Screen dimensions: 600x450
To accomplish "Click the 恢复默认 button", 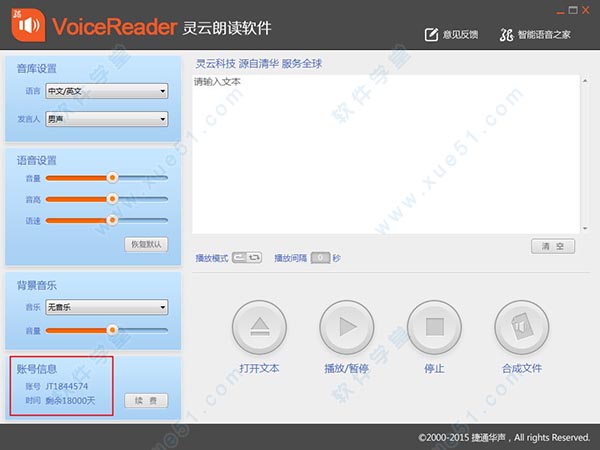I will pos(146,244).
